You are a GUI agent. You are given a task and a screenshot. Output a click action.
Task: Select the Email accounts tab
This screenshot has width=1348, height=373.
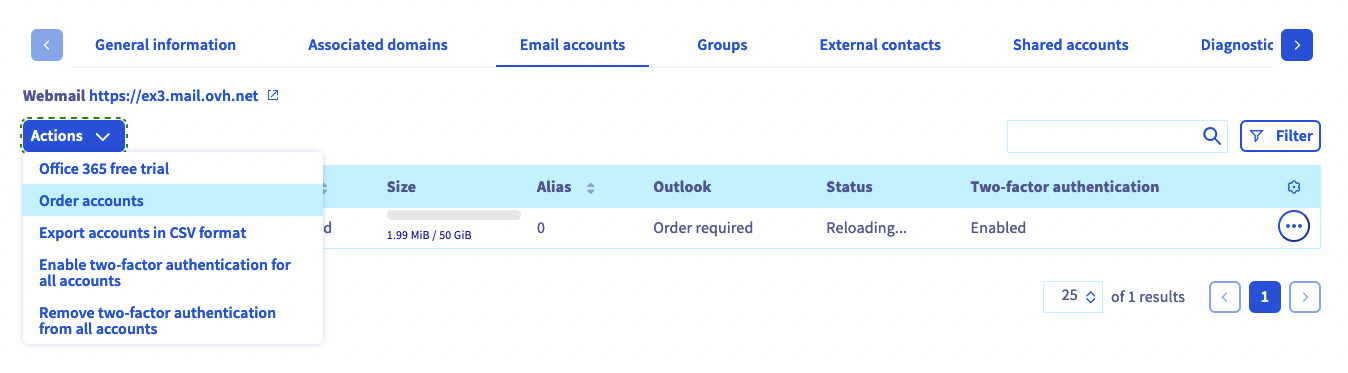point(572,45)
